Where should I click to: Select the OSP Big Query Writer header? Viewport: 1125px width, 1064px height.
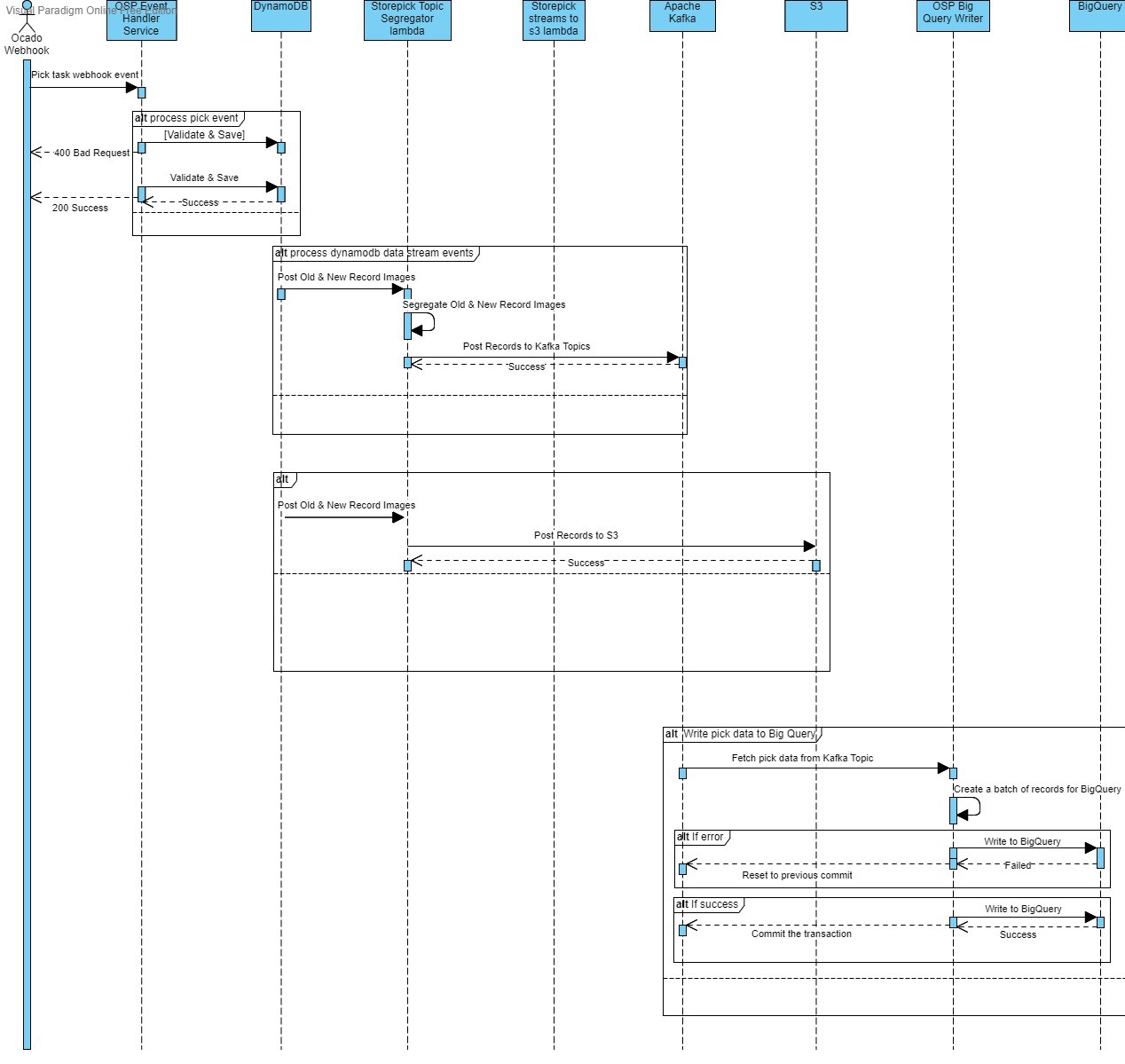tap(953, 15)
